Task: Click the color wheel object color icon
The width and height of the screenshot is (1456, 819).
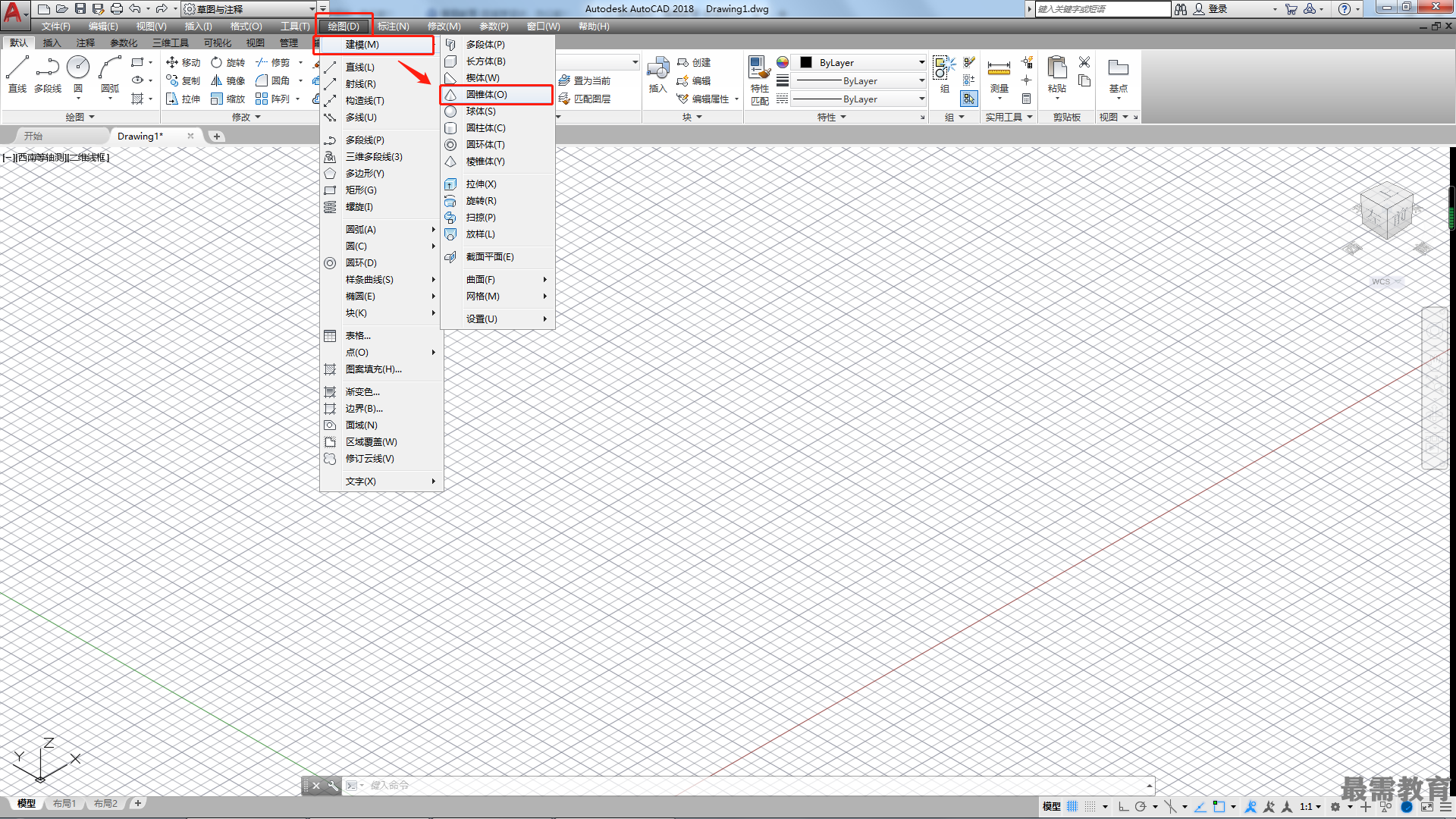Action: click(x=783, y=62)
